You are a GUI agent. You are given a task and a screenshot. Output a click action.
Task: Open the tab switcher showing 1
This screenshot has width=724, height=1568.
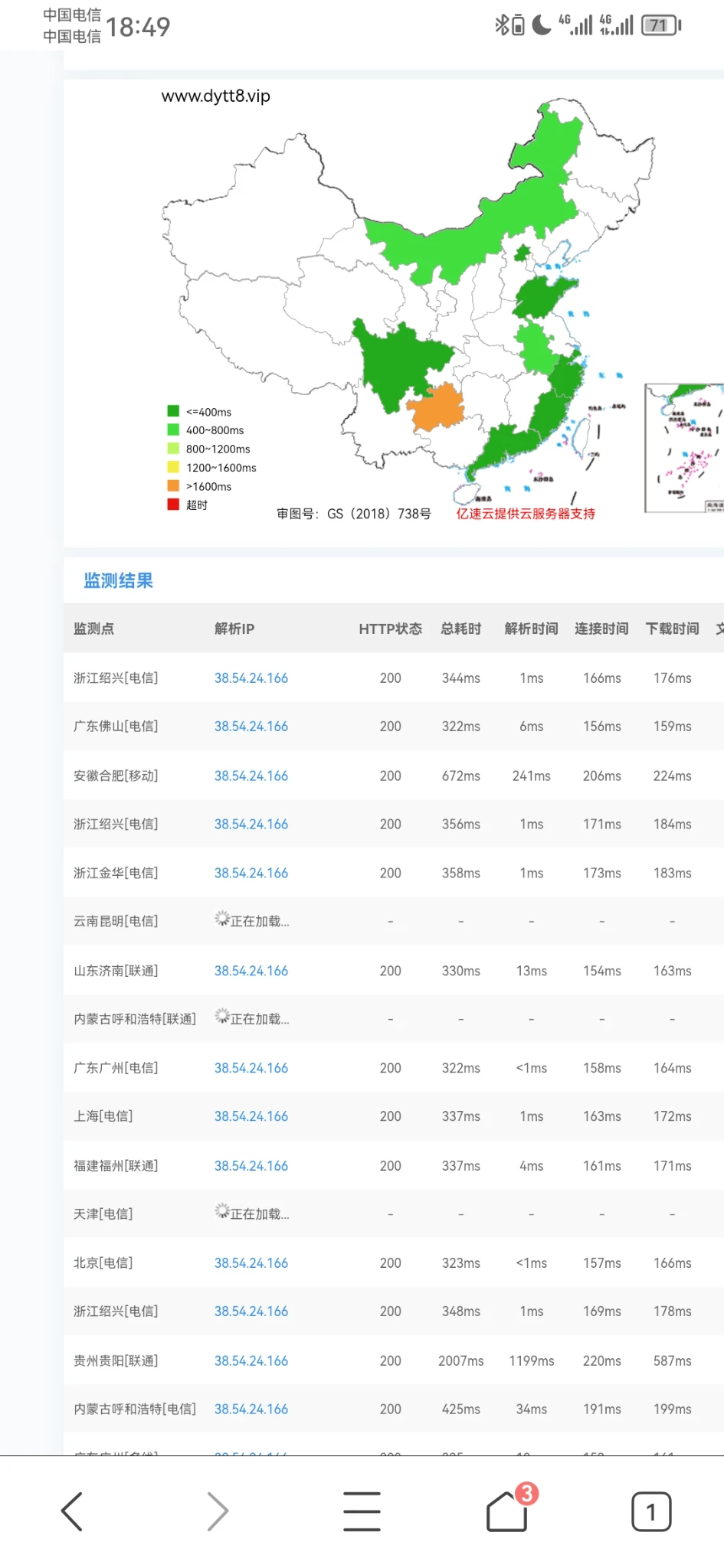click(x=651, y=1511)
